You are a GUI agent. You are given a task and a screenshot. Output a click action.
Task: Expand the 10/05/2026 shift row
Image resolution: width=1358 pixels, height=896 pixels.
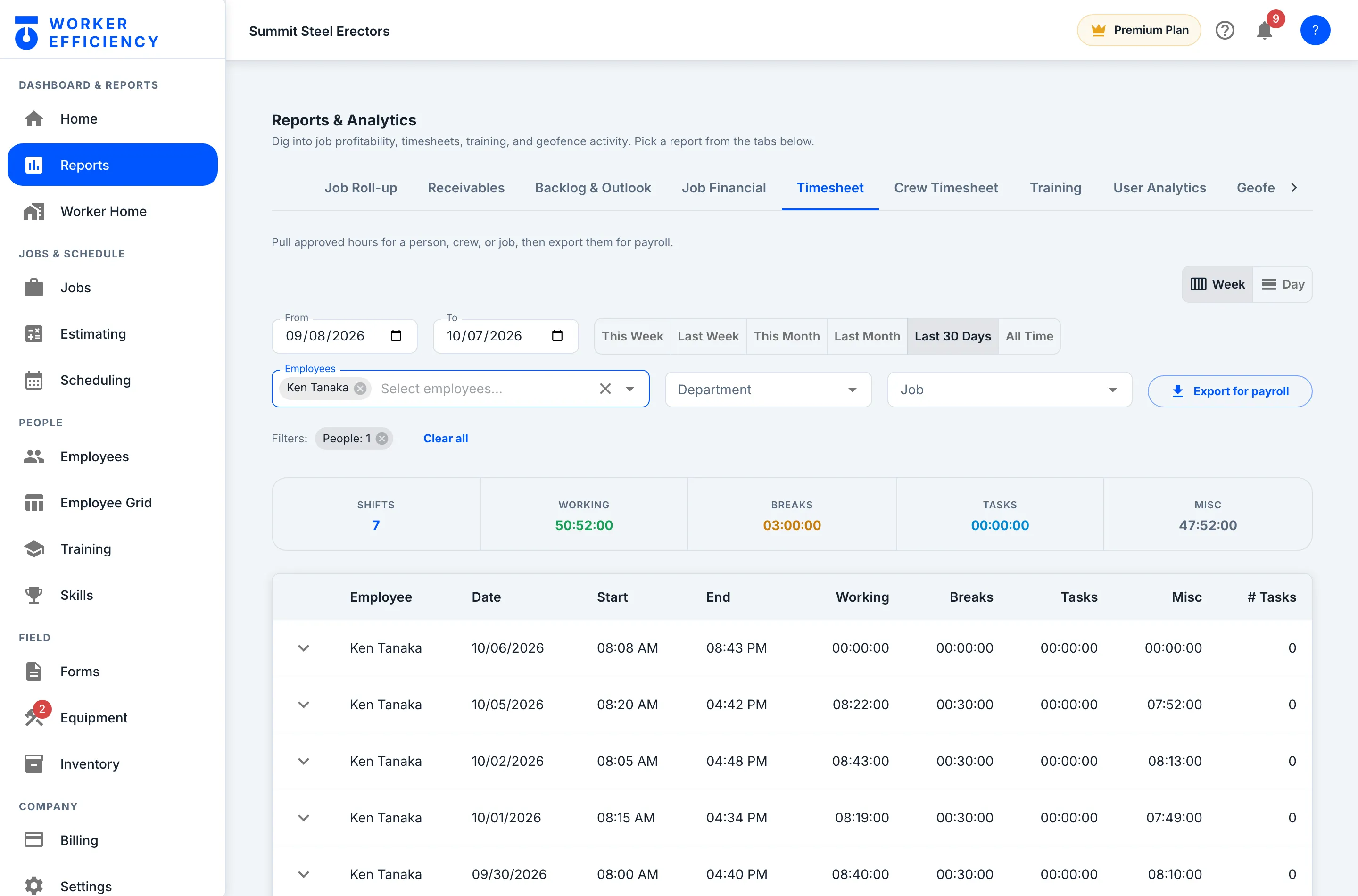tap(303, 705)
